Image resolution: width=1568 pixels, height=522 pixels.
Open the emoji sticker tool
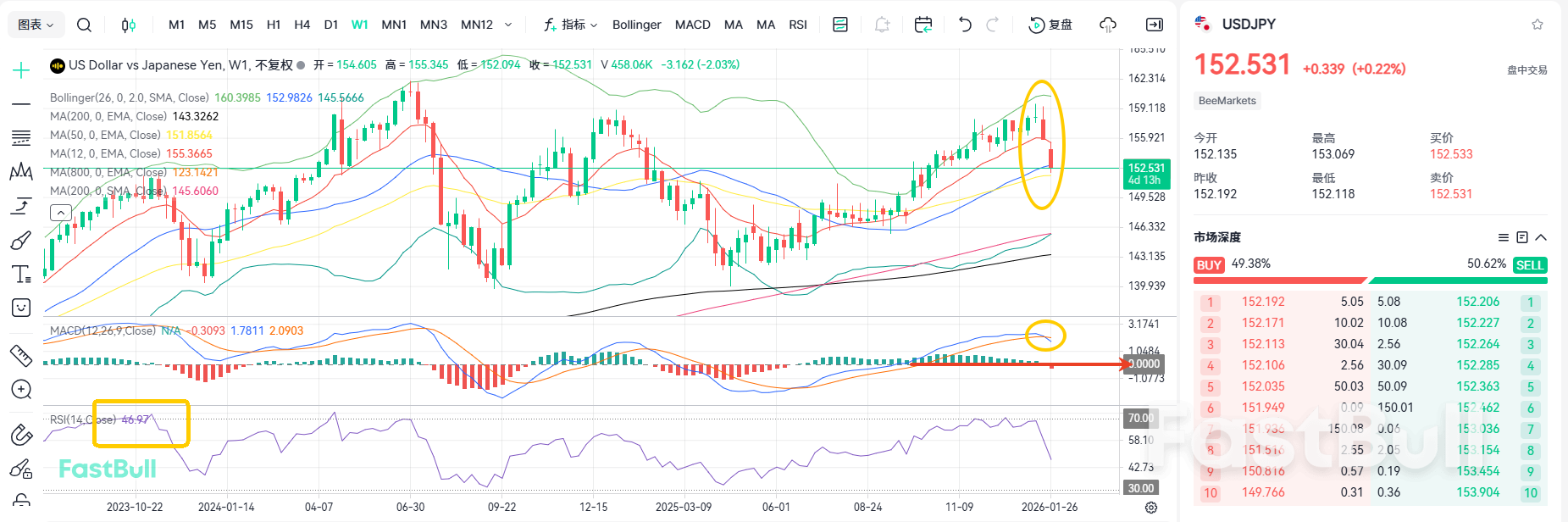tap(21, 308)
